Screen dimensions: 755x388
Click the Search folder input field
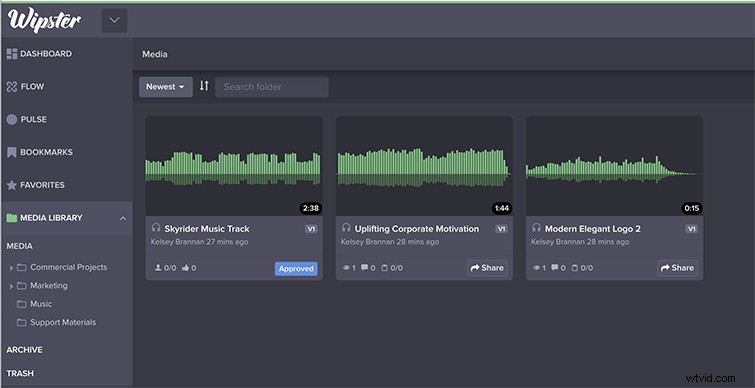pyautogui.click(x=272, y=87)
